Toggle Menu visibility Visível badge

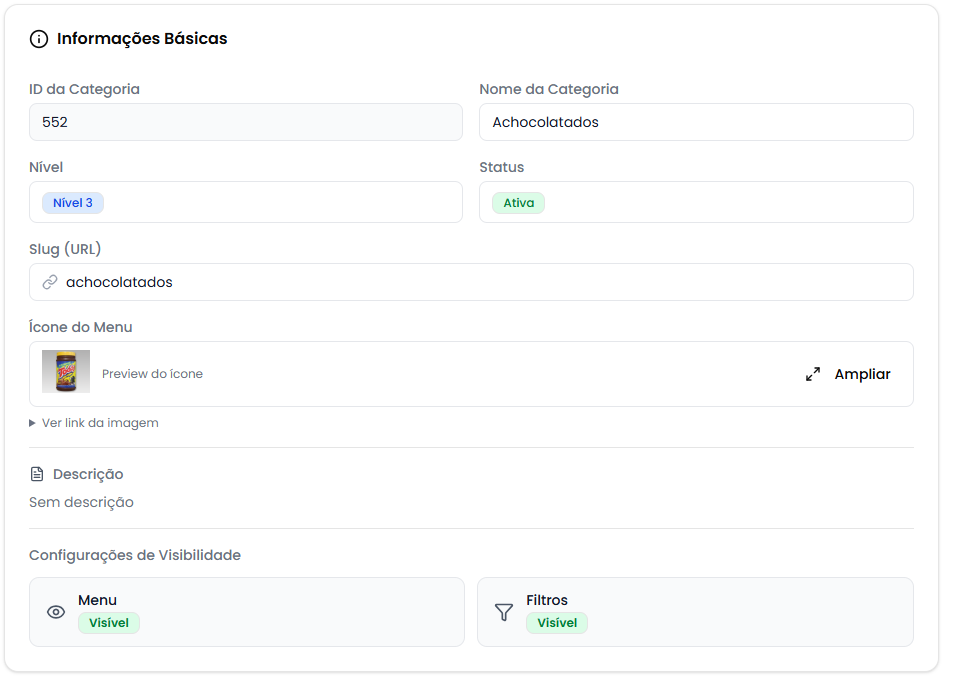click(109, 623)
